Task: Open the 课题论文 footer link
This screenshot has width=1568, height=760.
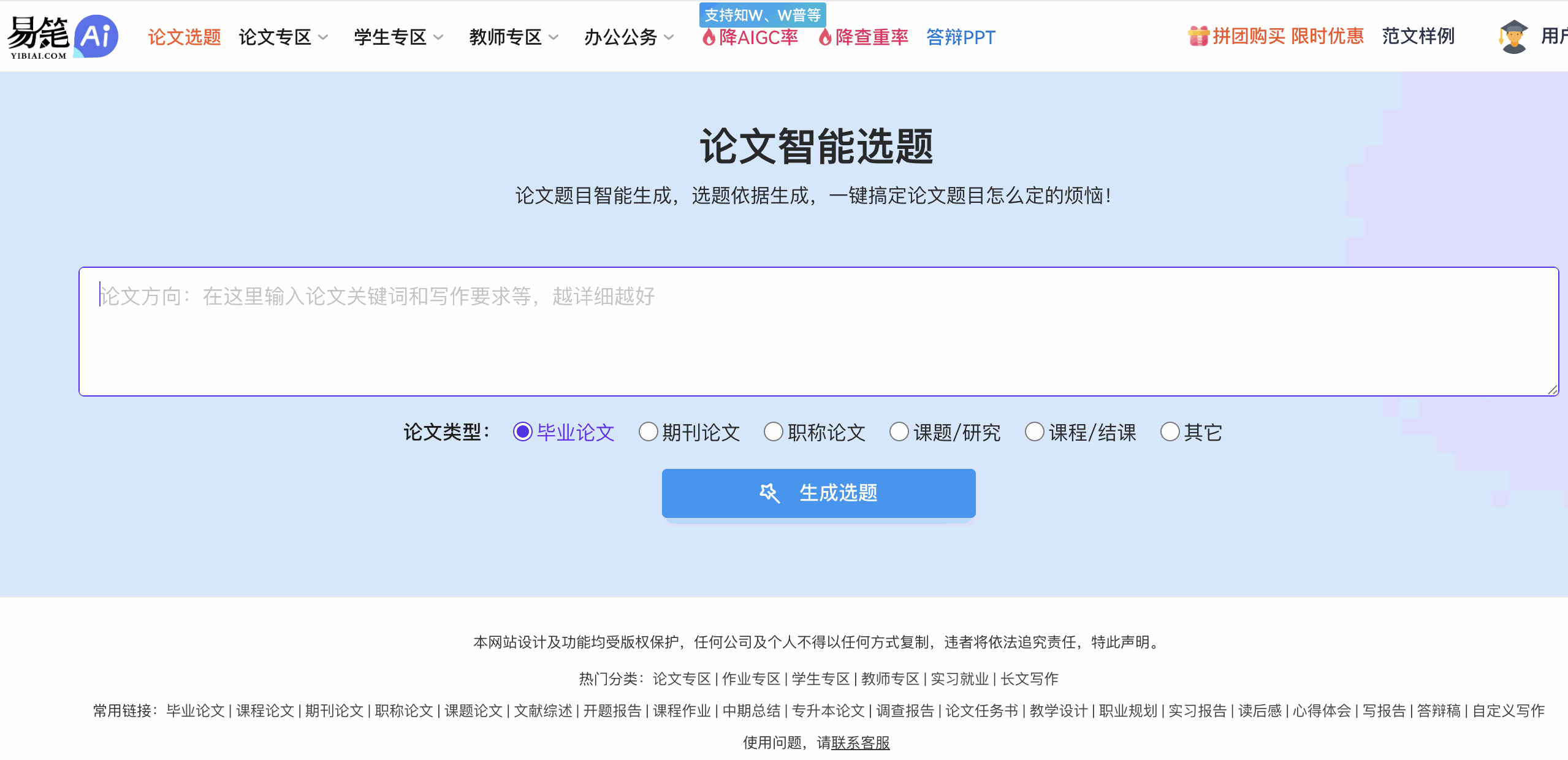Action: tap(474, 711)
